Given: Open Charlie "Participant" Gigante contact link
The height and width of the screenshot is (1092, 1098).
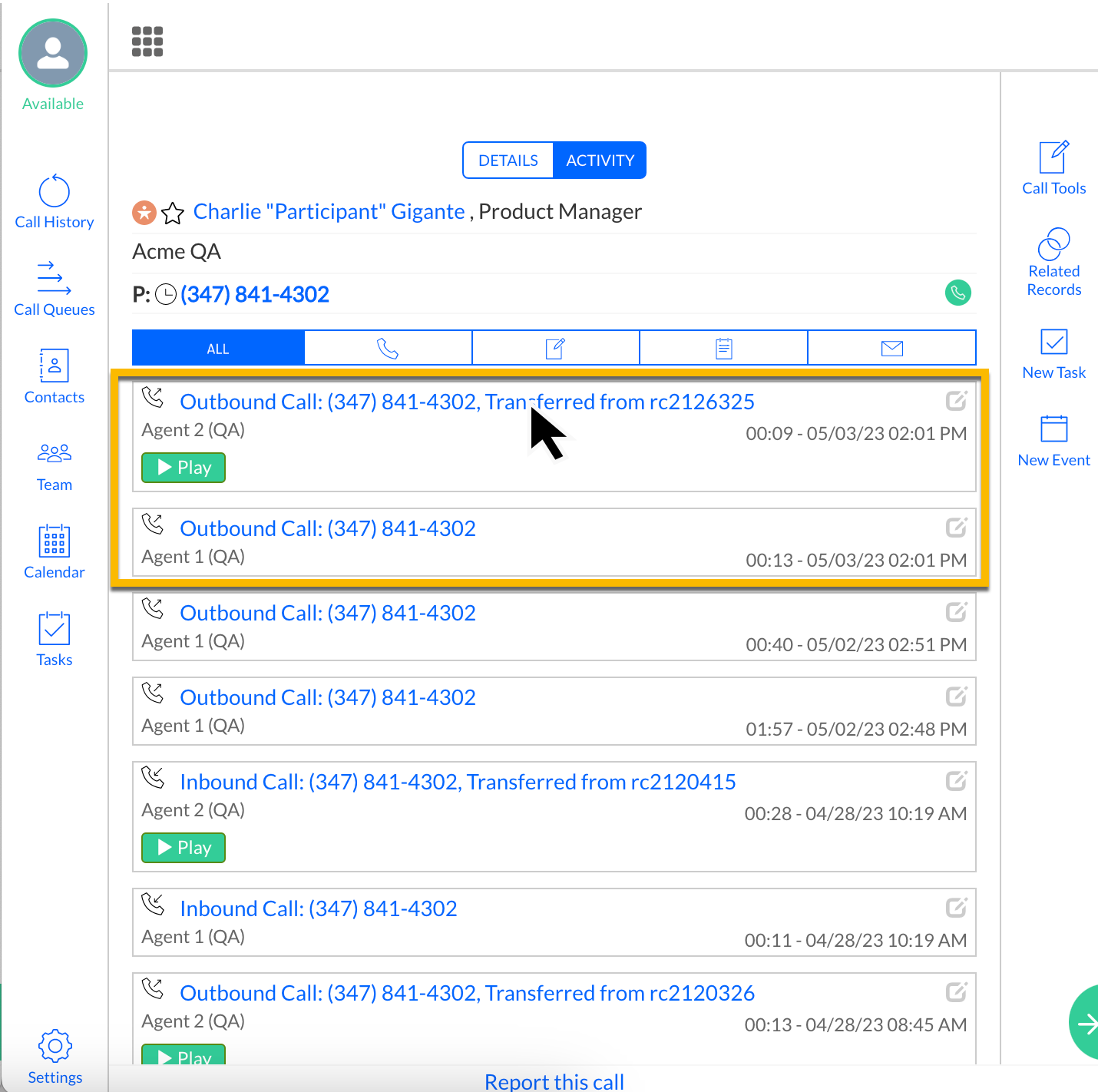Looking at the screenshot, I should click(x=329, y=212).
